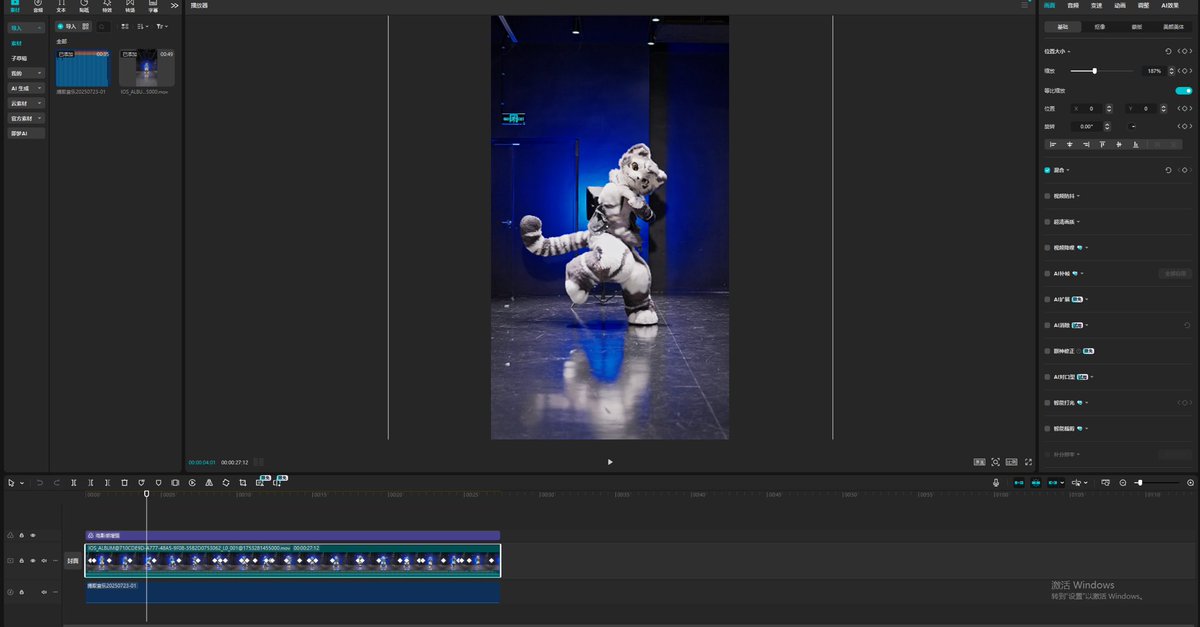Click the microphone record icon
The width and height of the screenshot is (1200, 627).
[996, 483]
